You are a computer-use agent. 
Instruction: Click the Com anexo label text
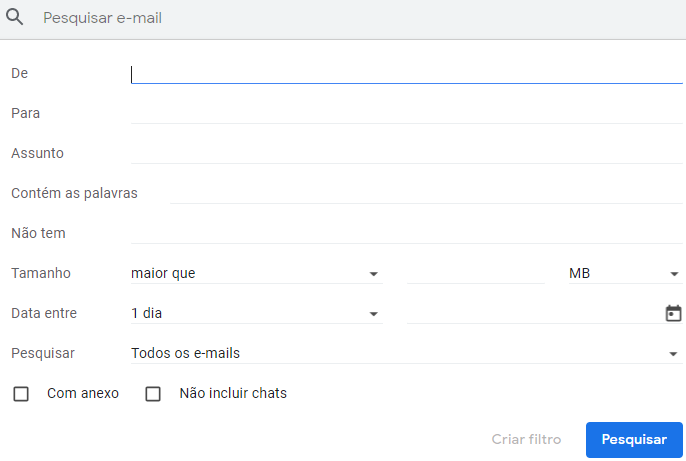(x=83, y=394)
